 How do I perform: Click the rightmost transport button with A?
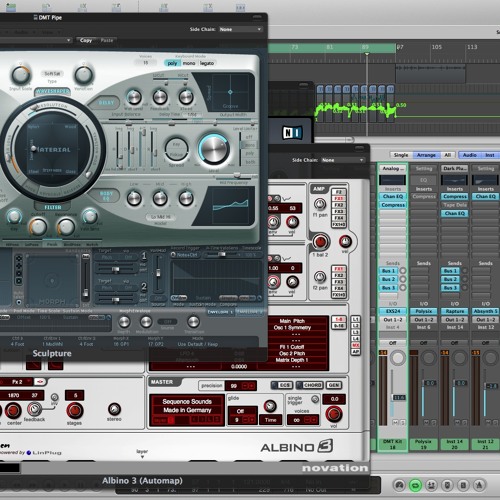pos(479,485)
